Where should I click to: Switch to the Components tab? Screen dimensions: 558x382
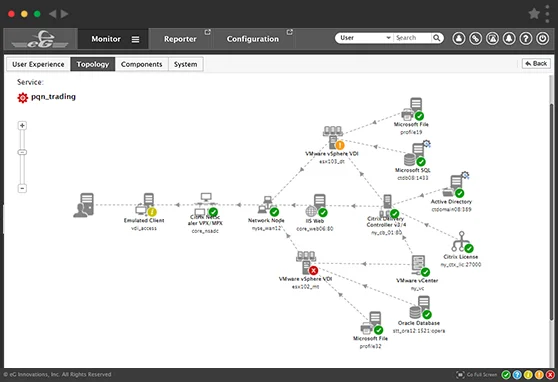(x=141, y=64)
